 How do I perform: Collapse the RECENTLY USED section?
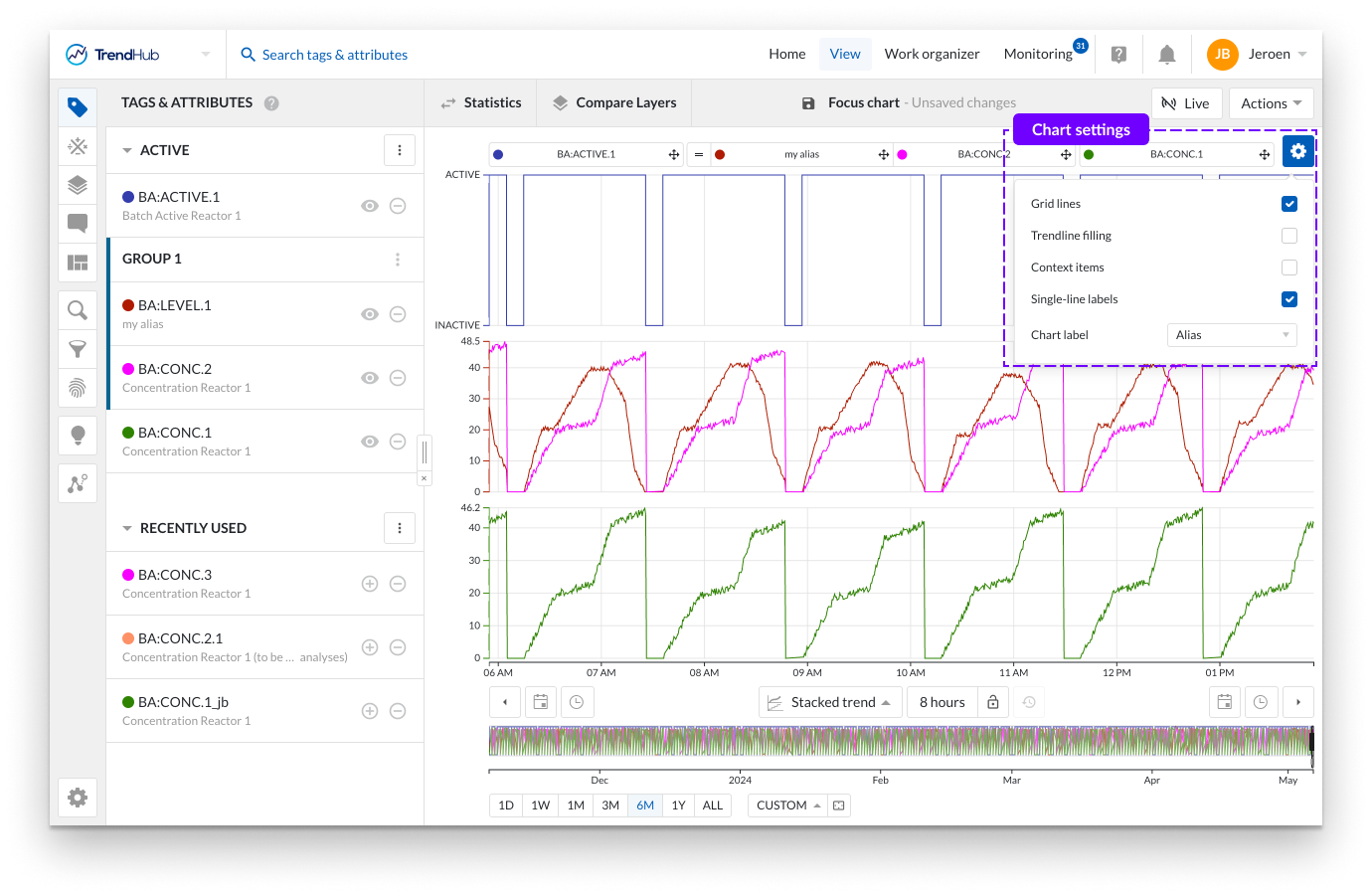tap(127, 528)
